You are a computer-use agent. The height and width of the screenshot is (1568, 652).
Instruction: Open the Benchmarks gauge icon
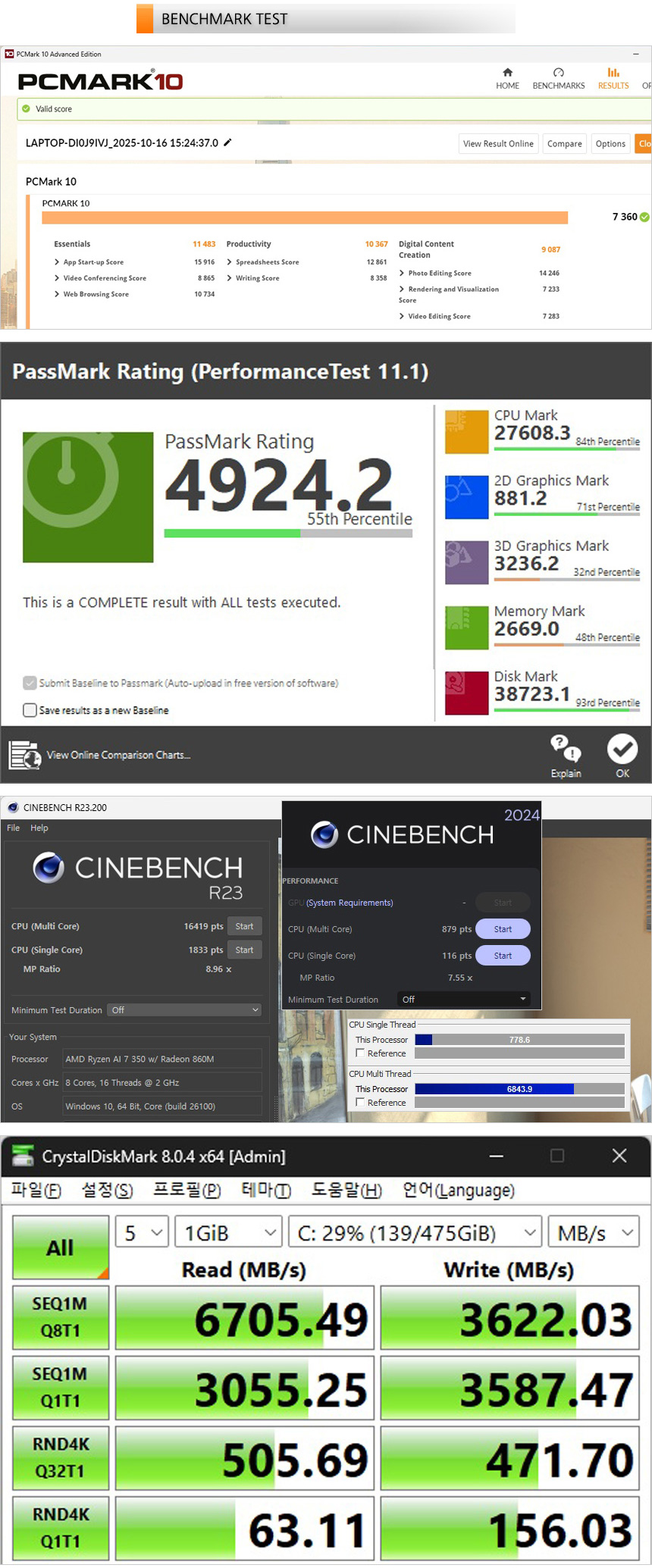tap(558, 73)
